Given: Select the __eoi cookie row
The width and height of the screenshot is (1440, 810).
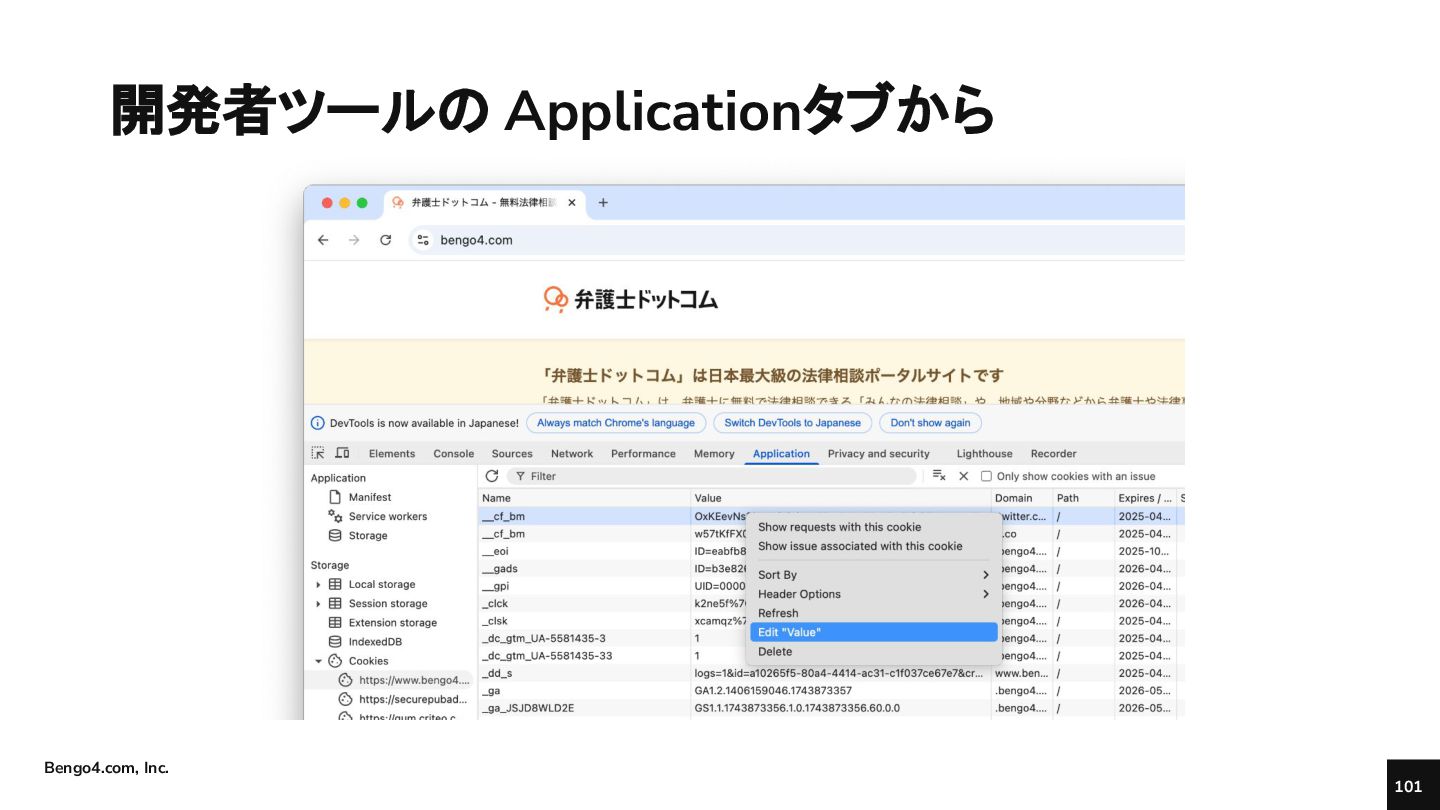Looking at the screenshot, I should point(831,551).
